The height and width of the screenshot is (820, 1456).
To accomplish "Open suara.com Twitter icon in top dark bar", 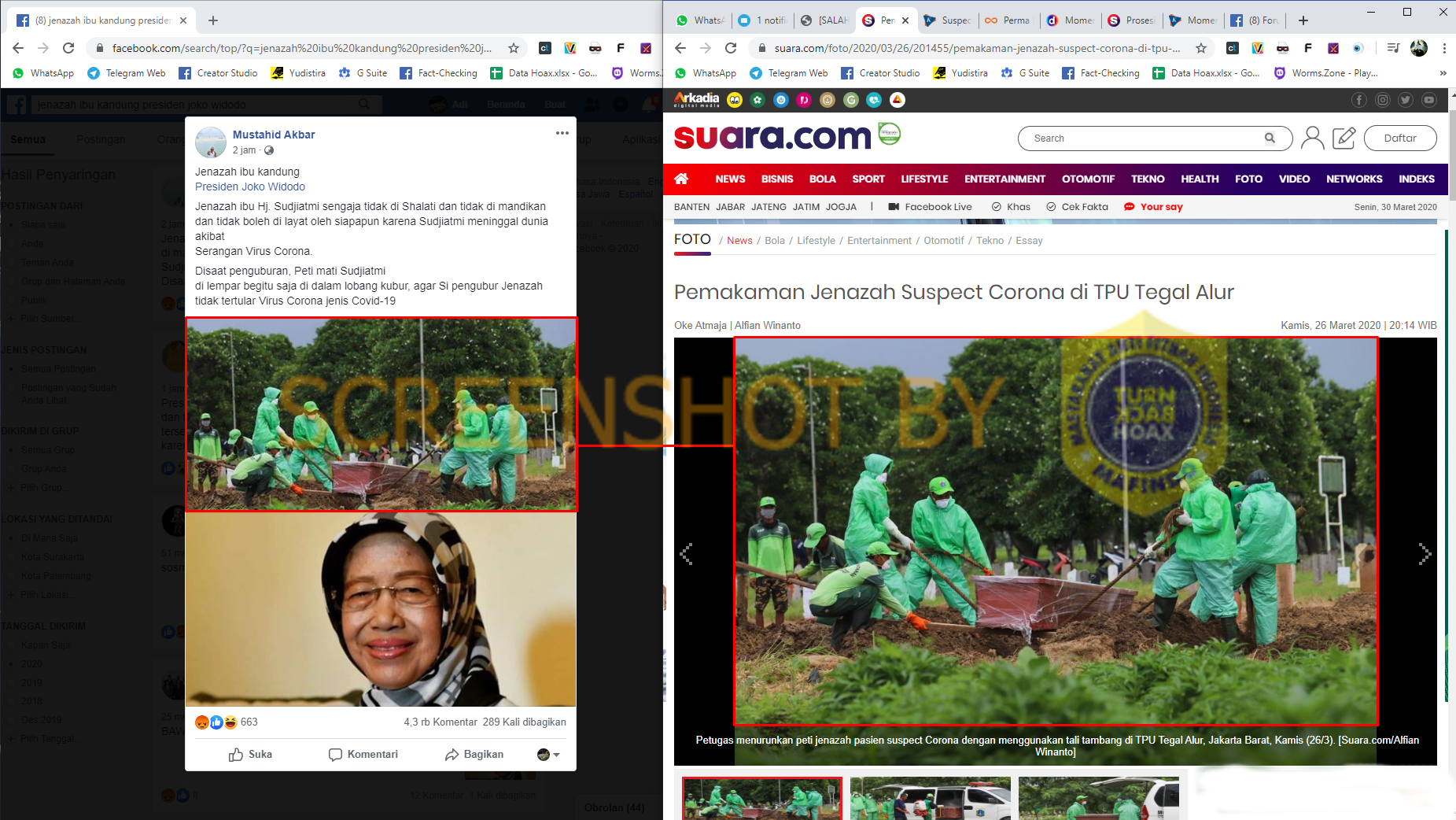I will [1406, 100].
